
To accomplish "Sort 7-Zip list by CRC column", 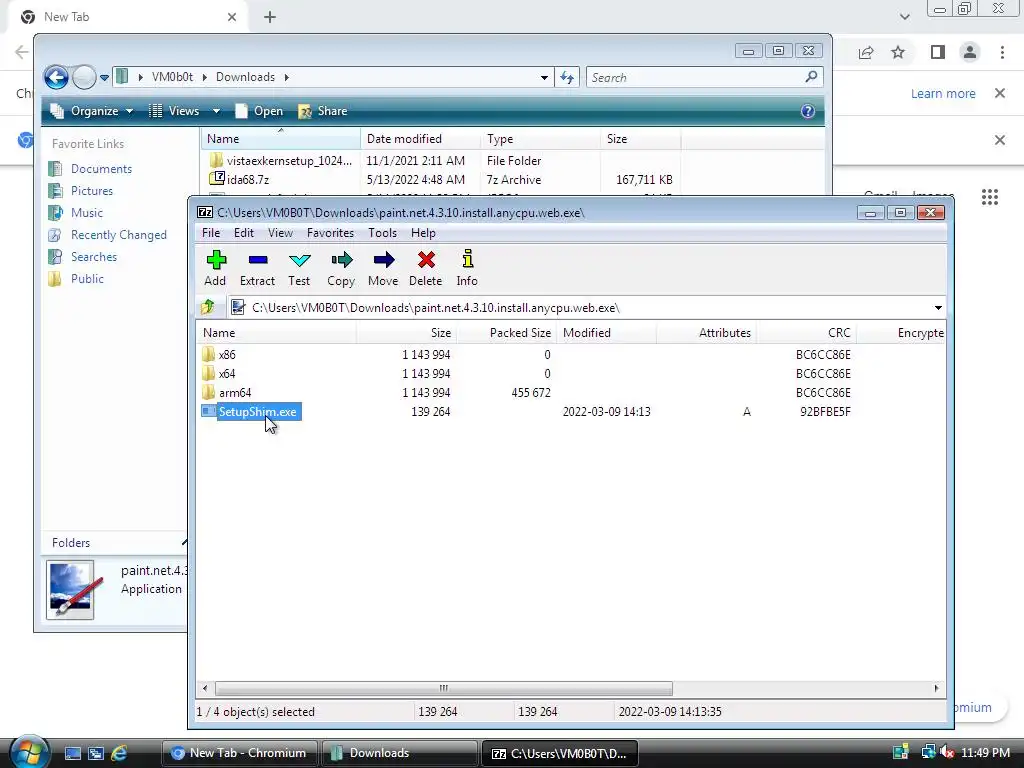I will click(x=807, y=332).
